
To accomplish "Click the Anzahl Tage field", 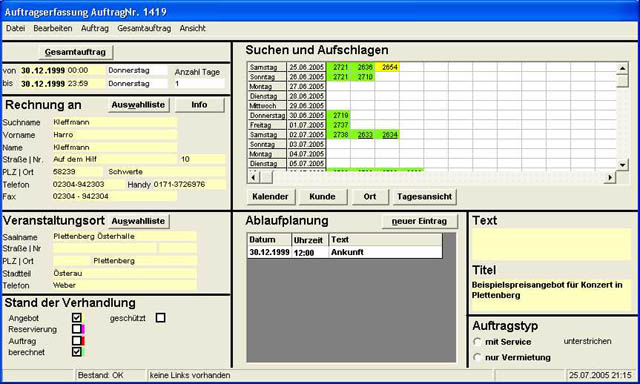I will tap(199, 84).
